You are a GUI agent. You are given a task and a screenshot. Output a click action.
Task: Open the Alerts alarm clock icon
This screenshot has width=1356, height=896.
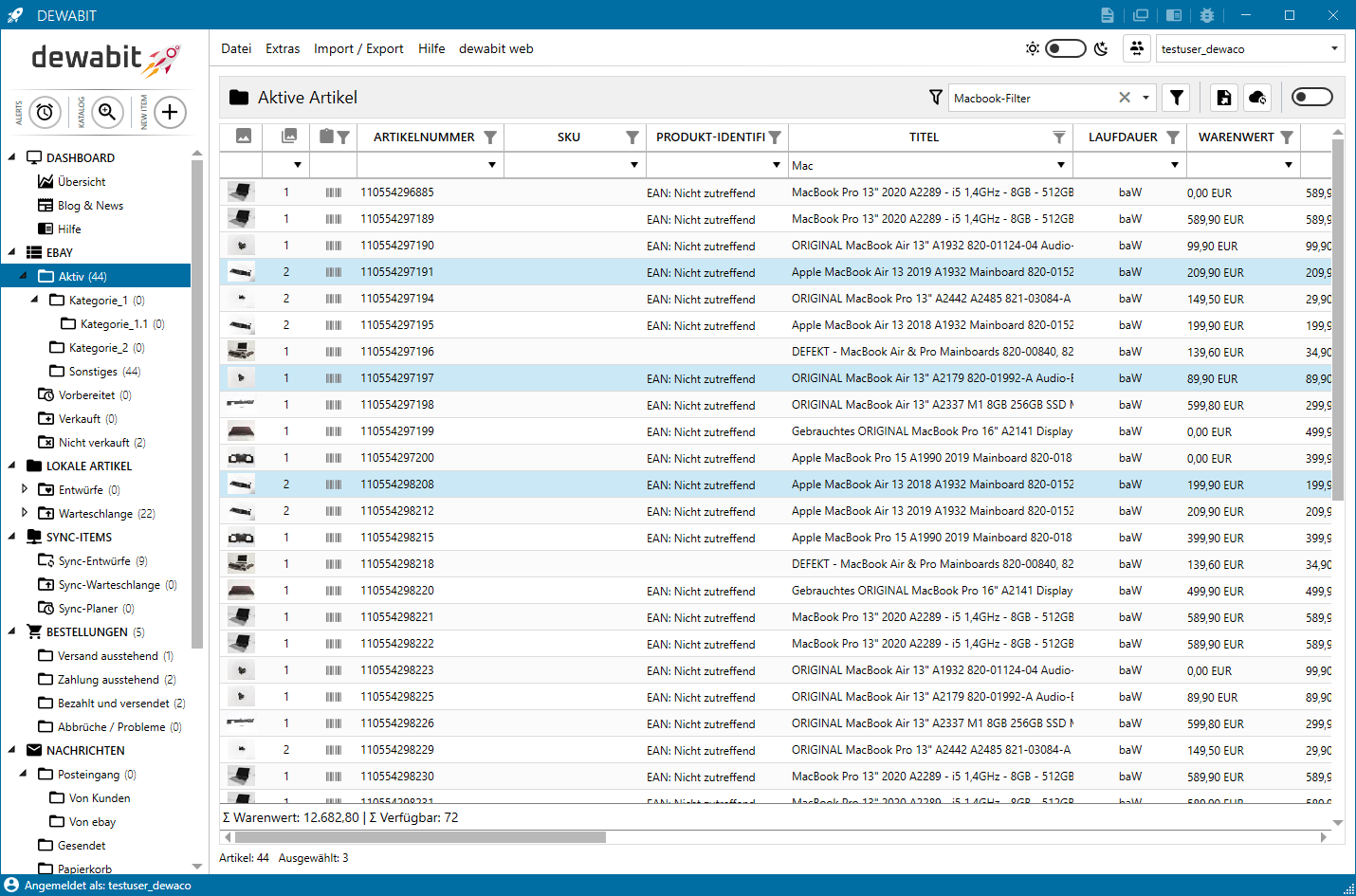[45, 112]
